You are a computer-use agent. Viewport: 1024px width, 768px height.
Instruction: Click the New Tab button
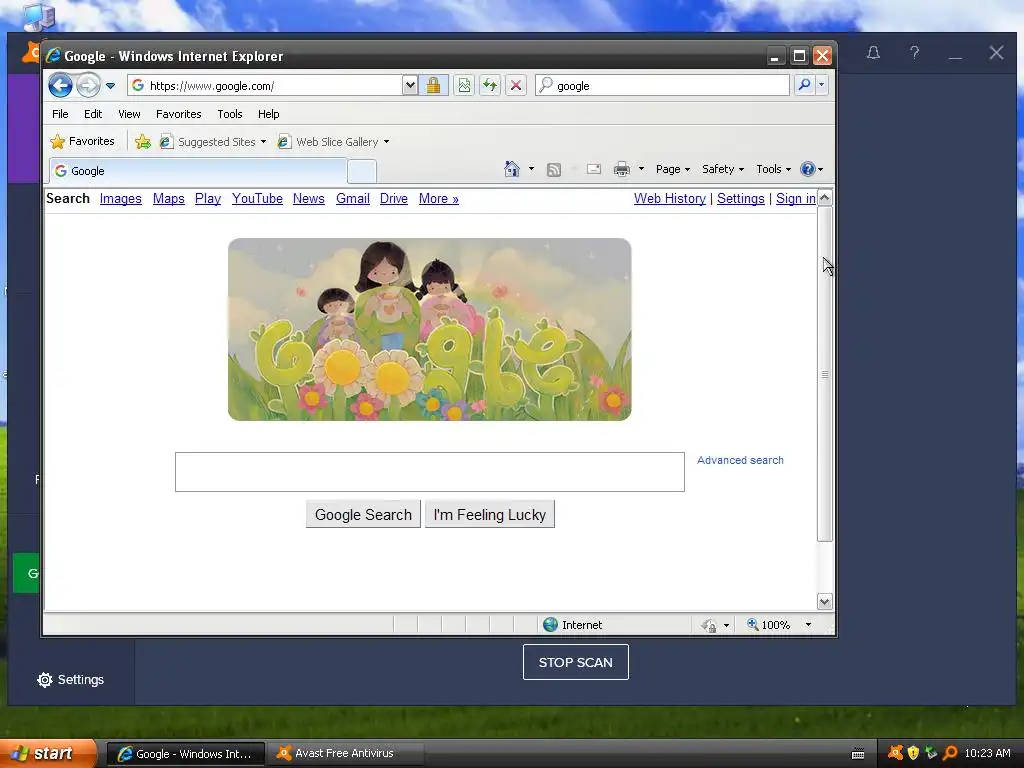tap(362, 172)
